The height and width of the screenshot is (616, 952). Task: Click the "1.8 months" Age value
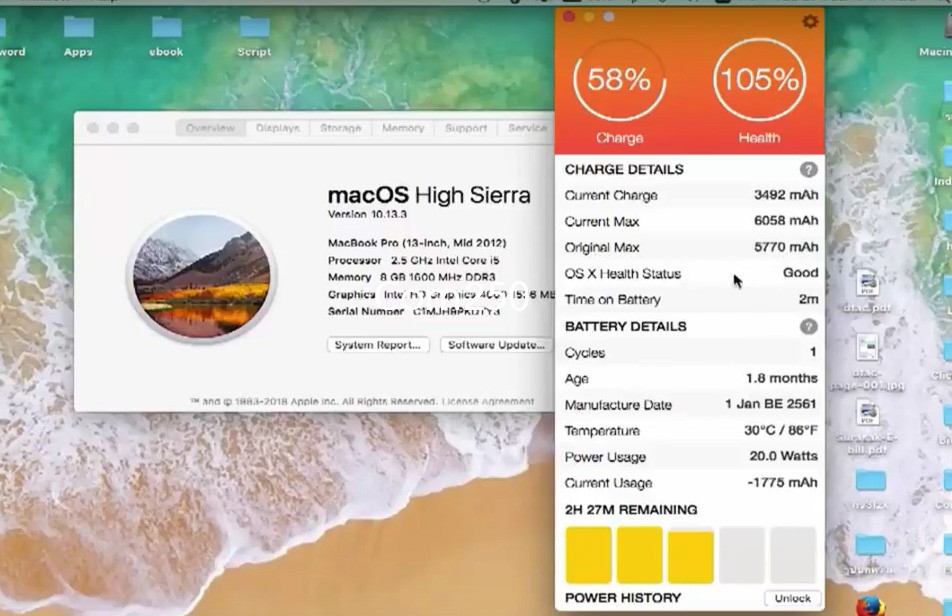781,378
